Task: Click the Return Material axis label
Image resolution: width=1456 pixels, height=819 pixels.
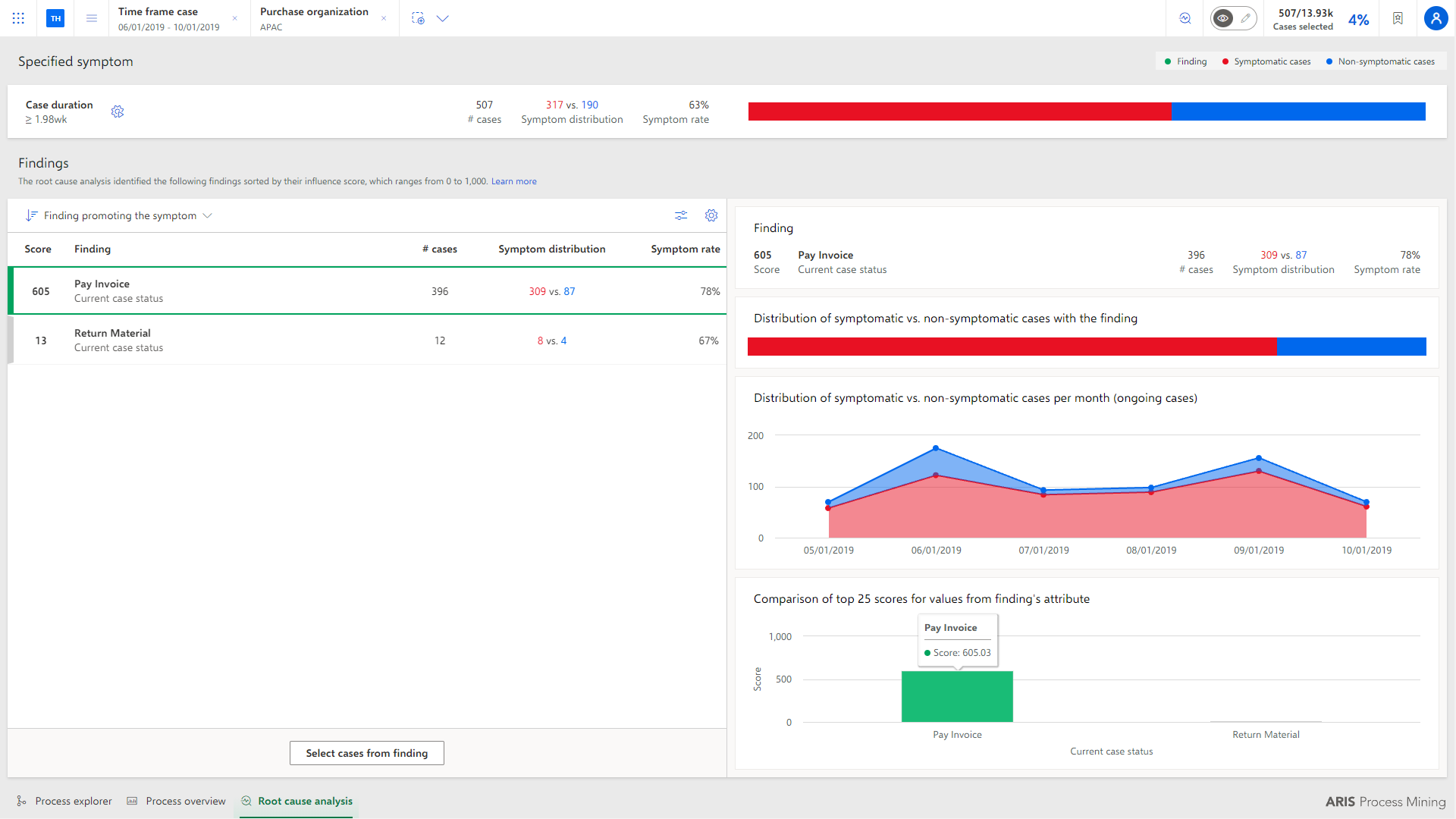Action: coord(1266,734)
